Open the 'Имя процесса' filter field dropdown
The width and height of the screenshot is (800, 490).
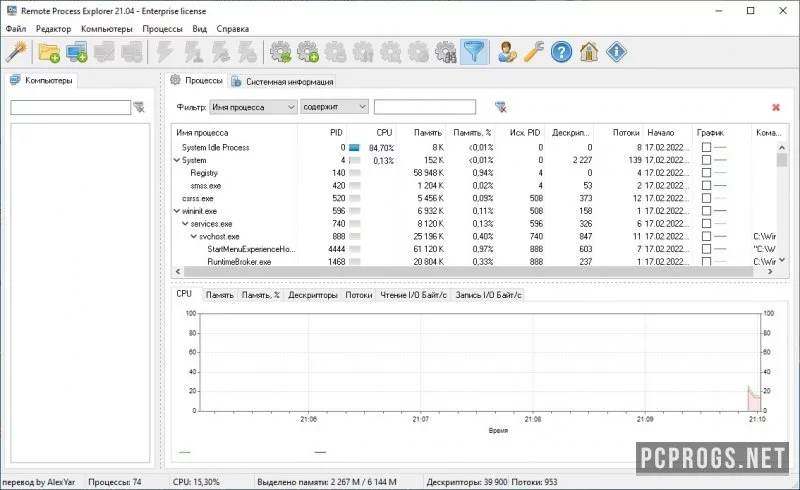click(x=253, y=107)
